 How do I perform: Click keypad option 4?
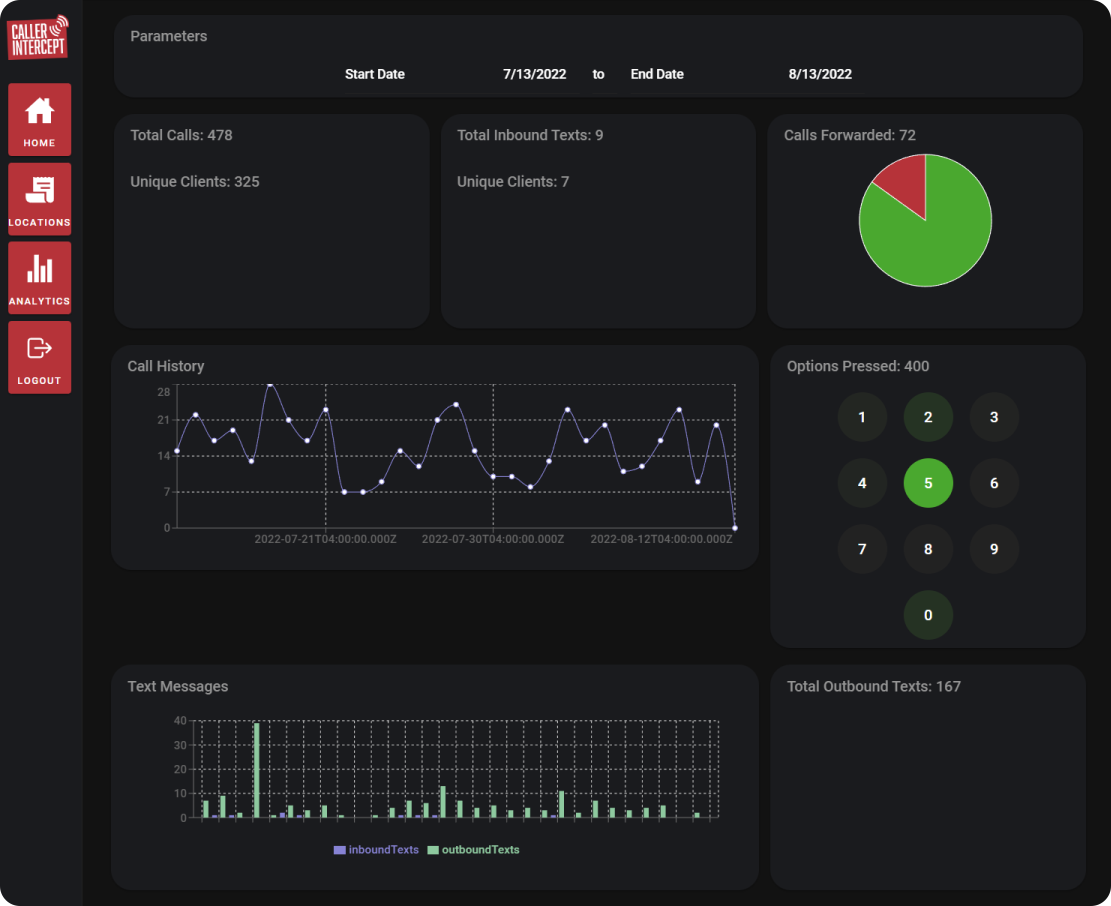pos(862,483)
